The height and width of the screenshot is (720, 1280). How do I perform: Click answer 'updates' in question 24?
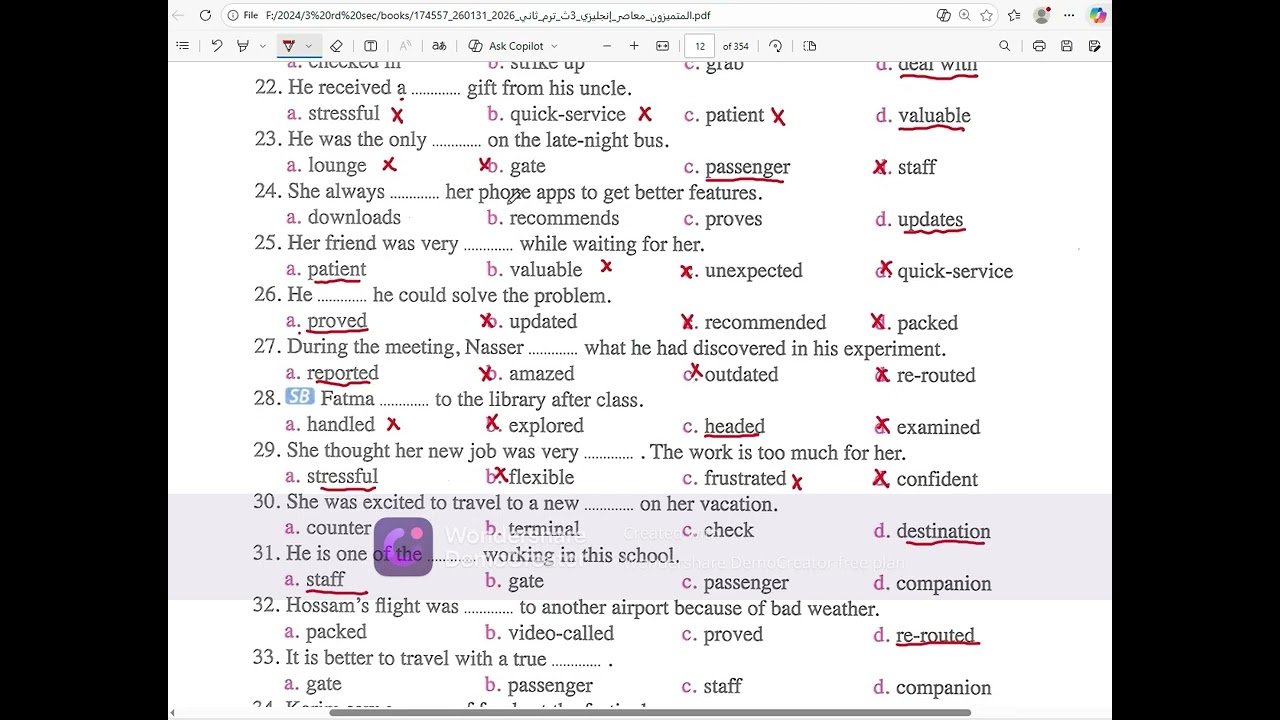point(930,220)
